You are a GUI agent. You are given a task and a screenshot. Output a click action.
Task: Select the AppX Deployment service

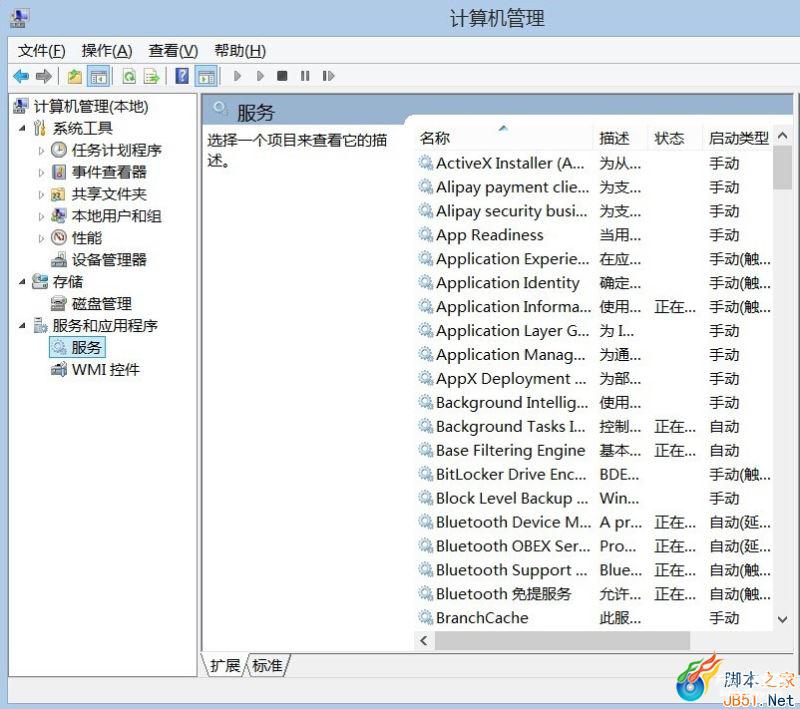[x=594, y=379]
